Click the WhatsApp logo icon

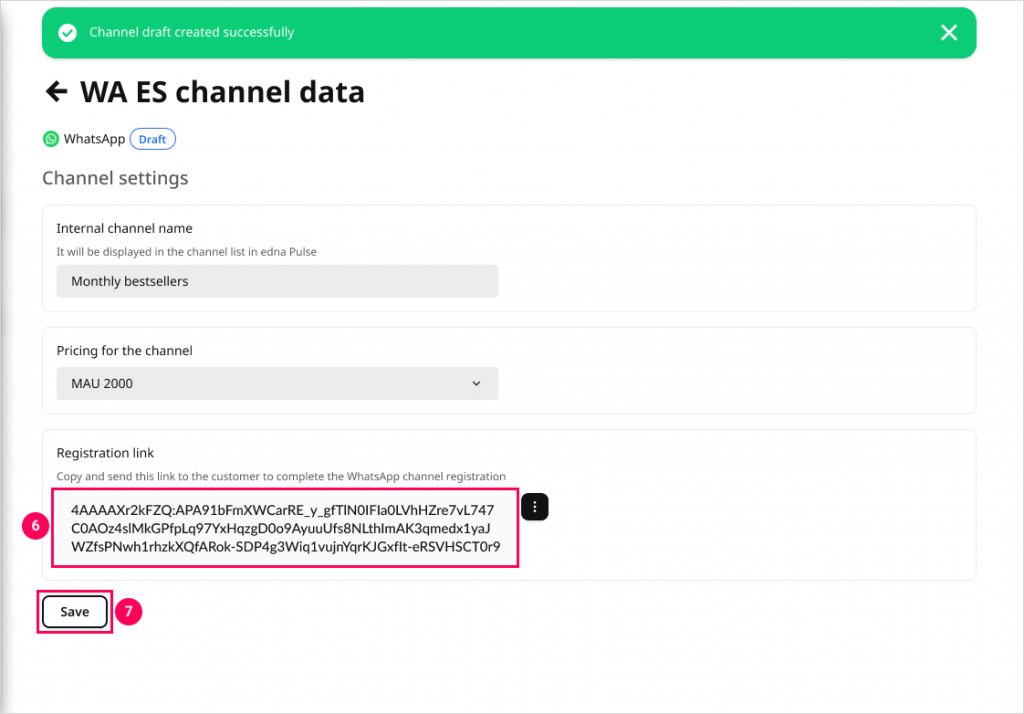pos(51,139)
